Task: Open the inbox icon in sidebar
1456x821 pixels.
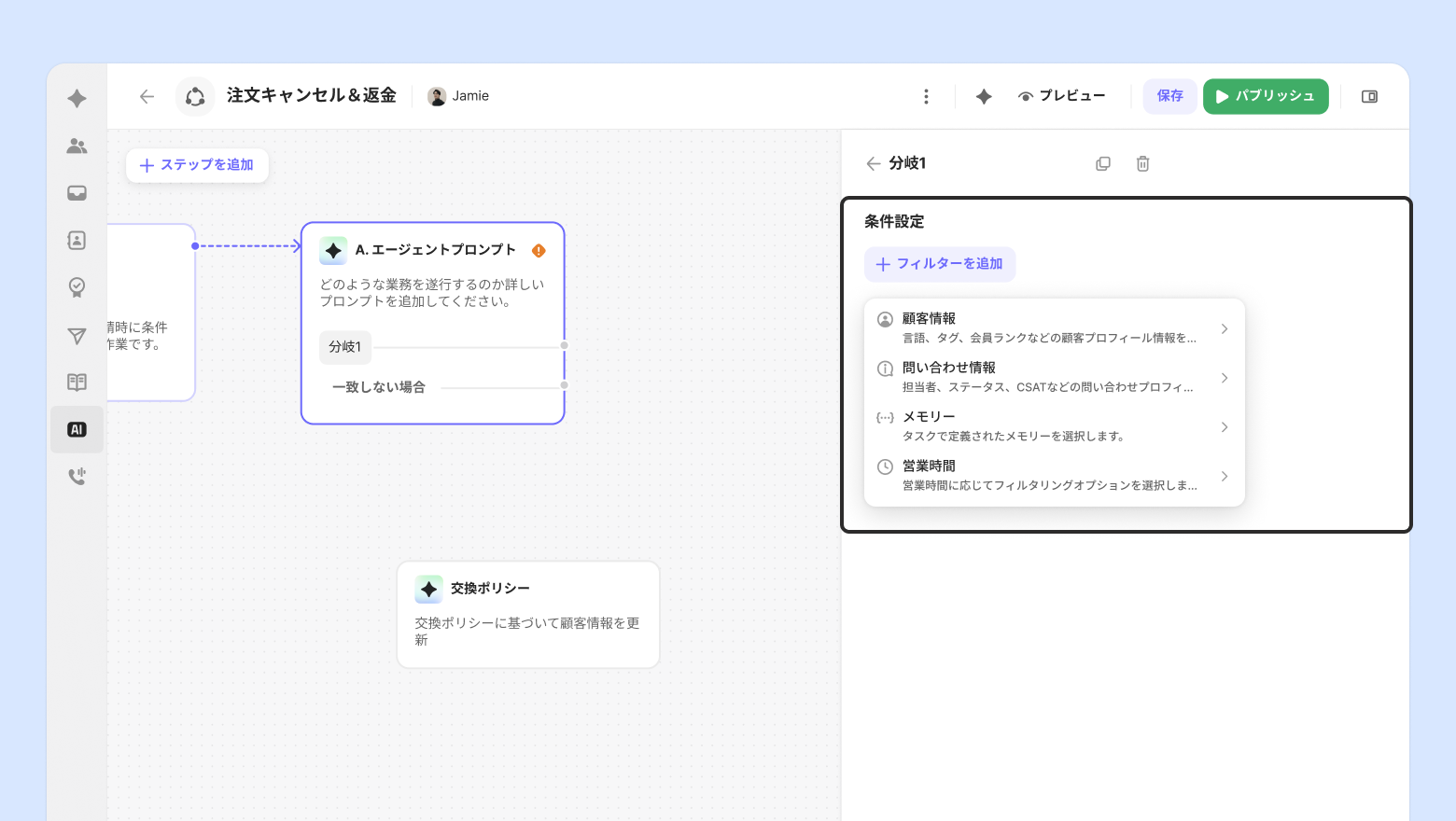Action: click(77, 193)
